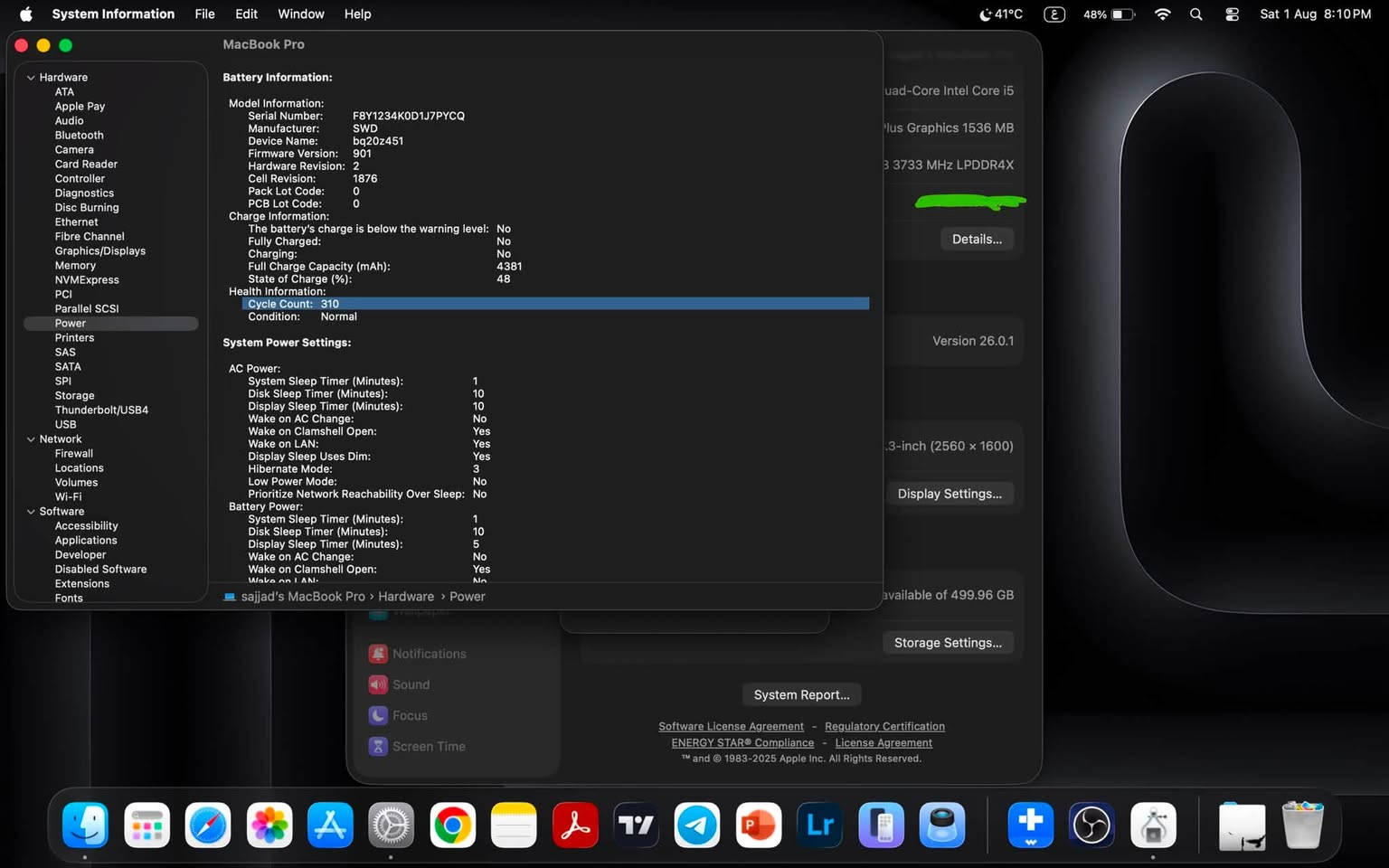Launch Google Chrome from dock
1389x868 pixels.
click(x=453, y=825)
